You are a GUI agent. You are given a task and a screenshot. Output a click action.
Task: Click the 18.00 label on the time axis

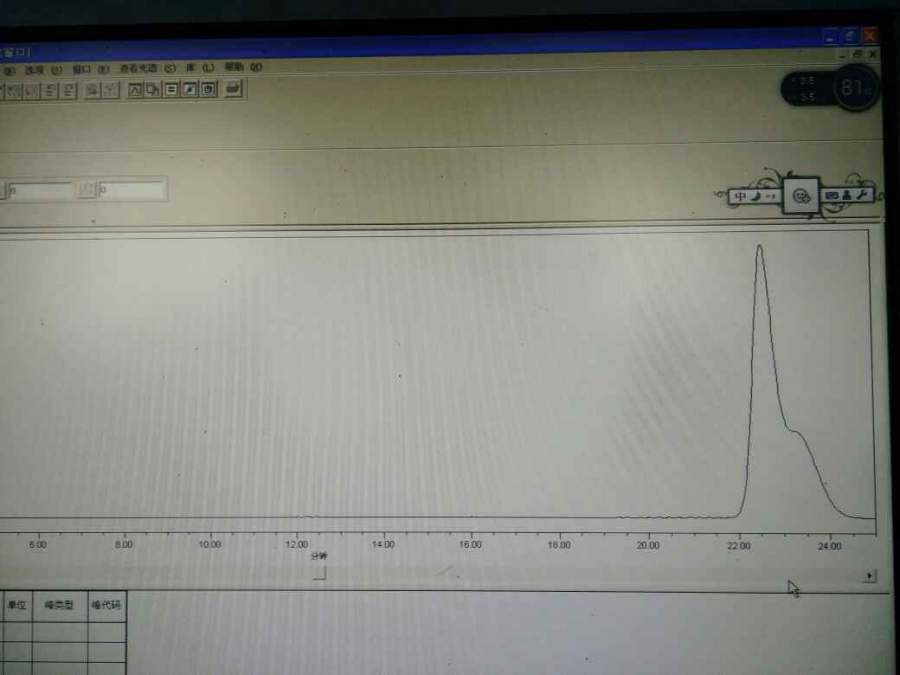click(559, 545)
